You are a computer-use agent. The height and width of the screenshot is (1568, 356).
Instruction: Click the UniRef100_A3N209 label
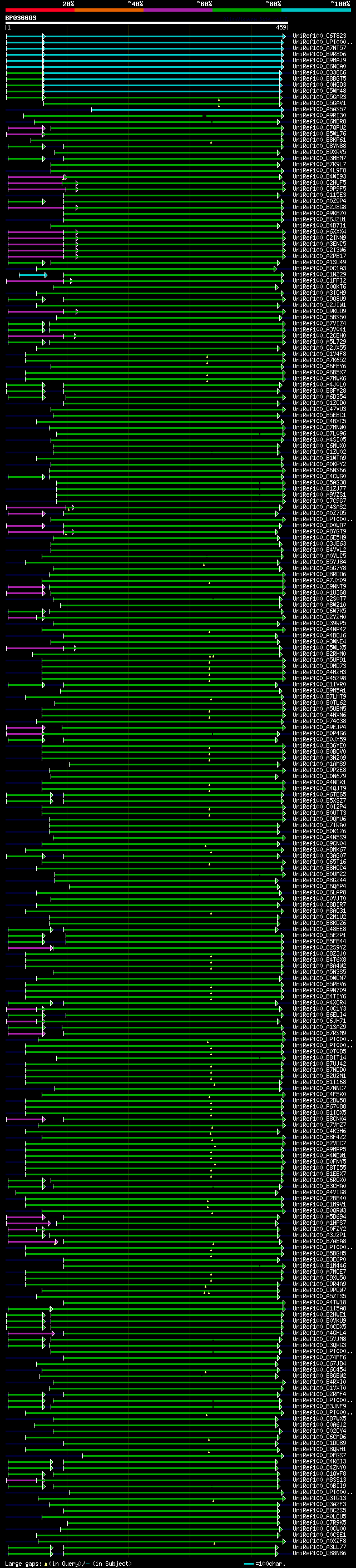coord(319,759)
